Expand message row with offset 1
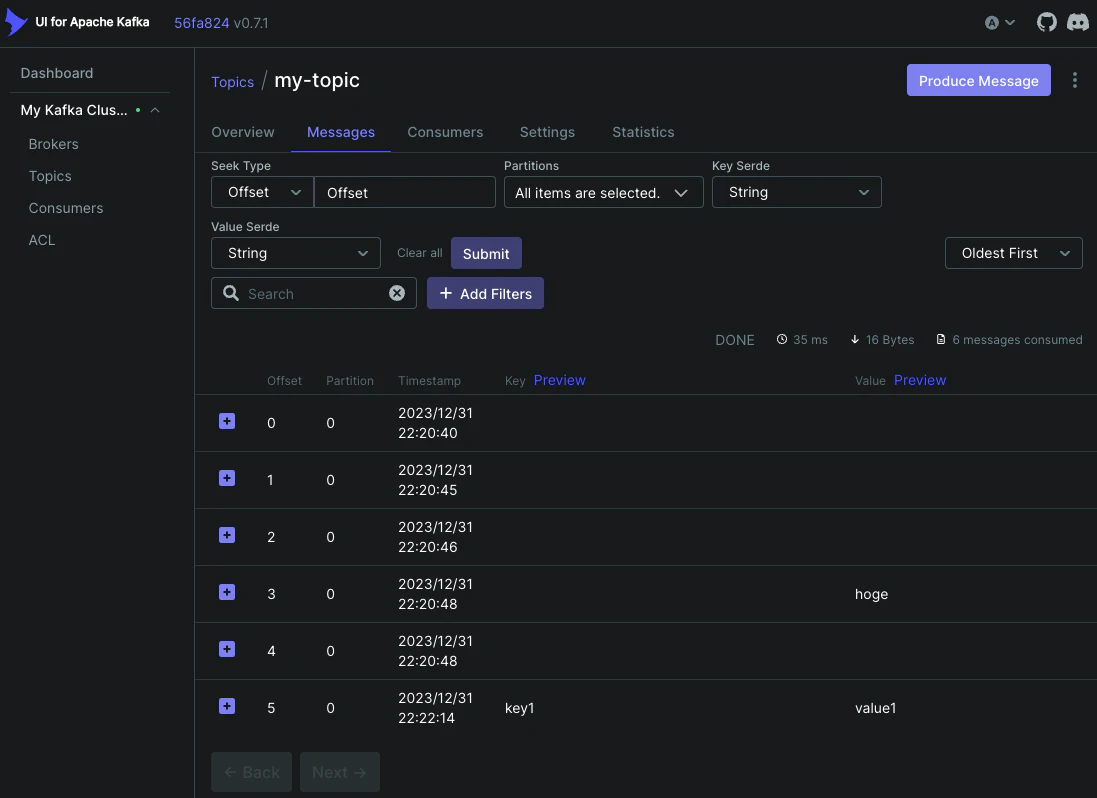1097x798 pixels. [x=227, y=478]
